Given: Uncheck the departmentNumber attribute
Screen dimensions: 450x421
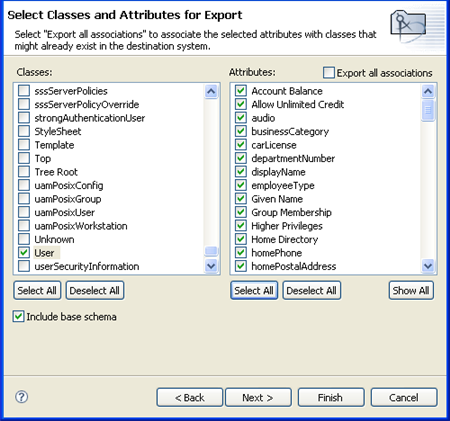Looking at the screenshot, I should pyautogui.click(x=241, y=158).
